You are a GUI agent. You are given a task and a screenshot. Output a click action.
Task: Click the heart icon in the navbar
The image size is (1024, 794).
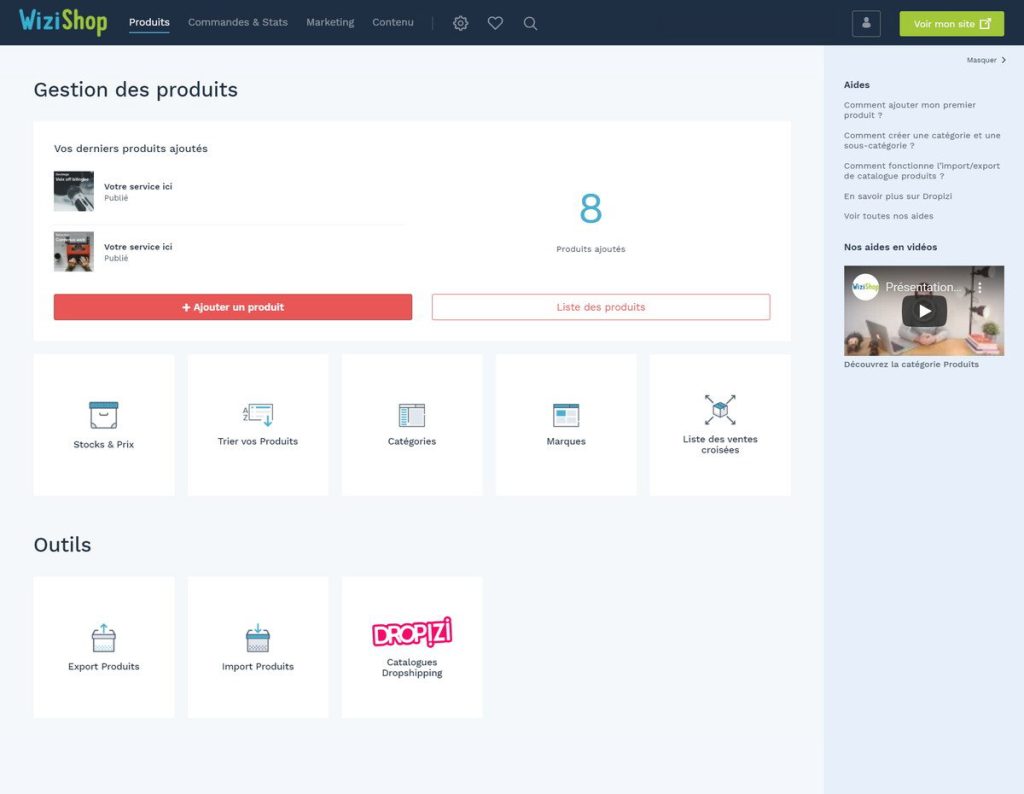[495, 22]
